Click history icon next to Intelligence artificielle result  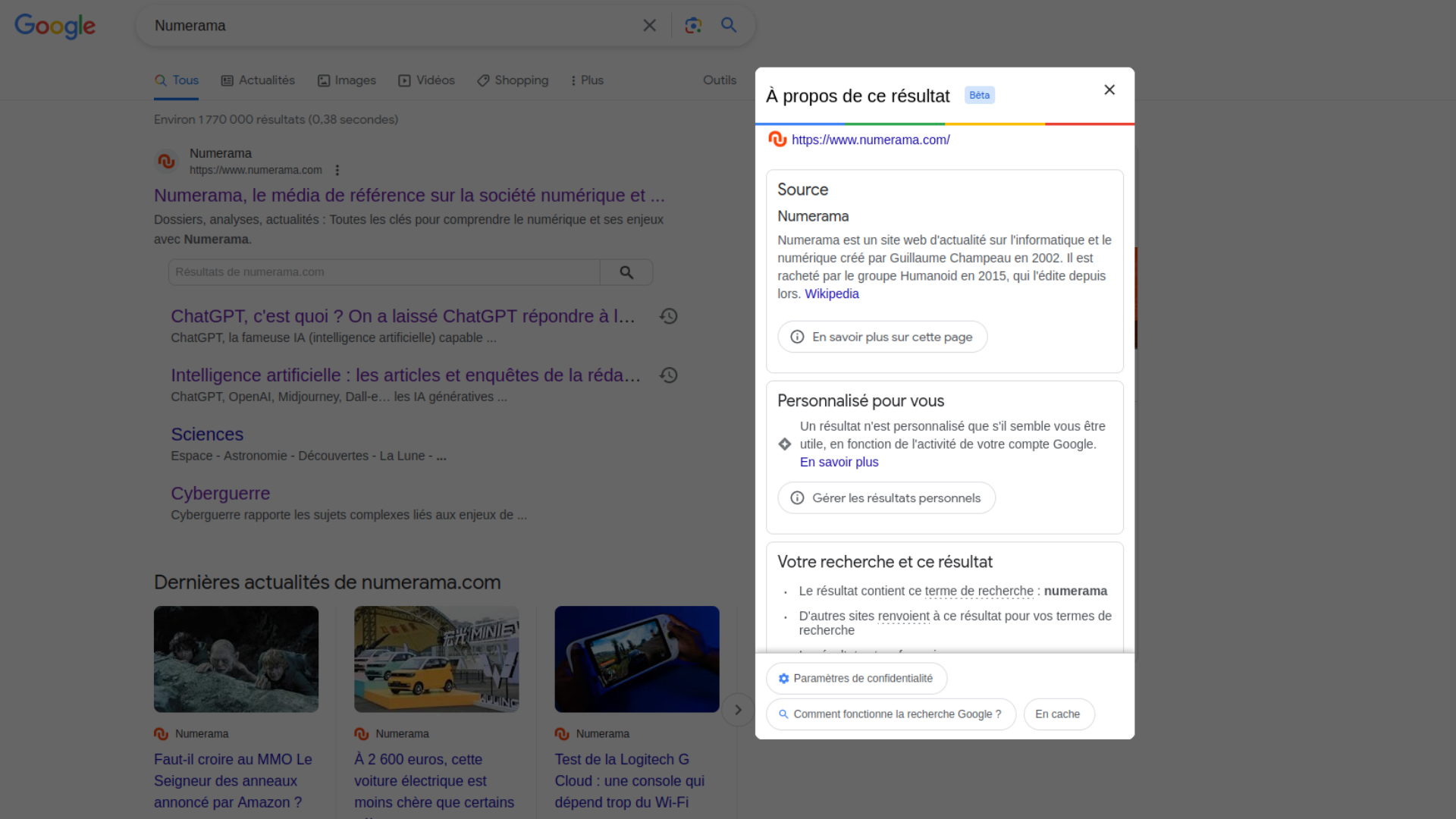669,375
